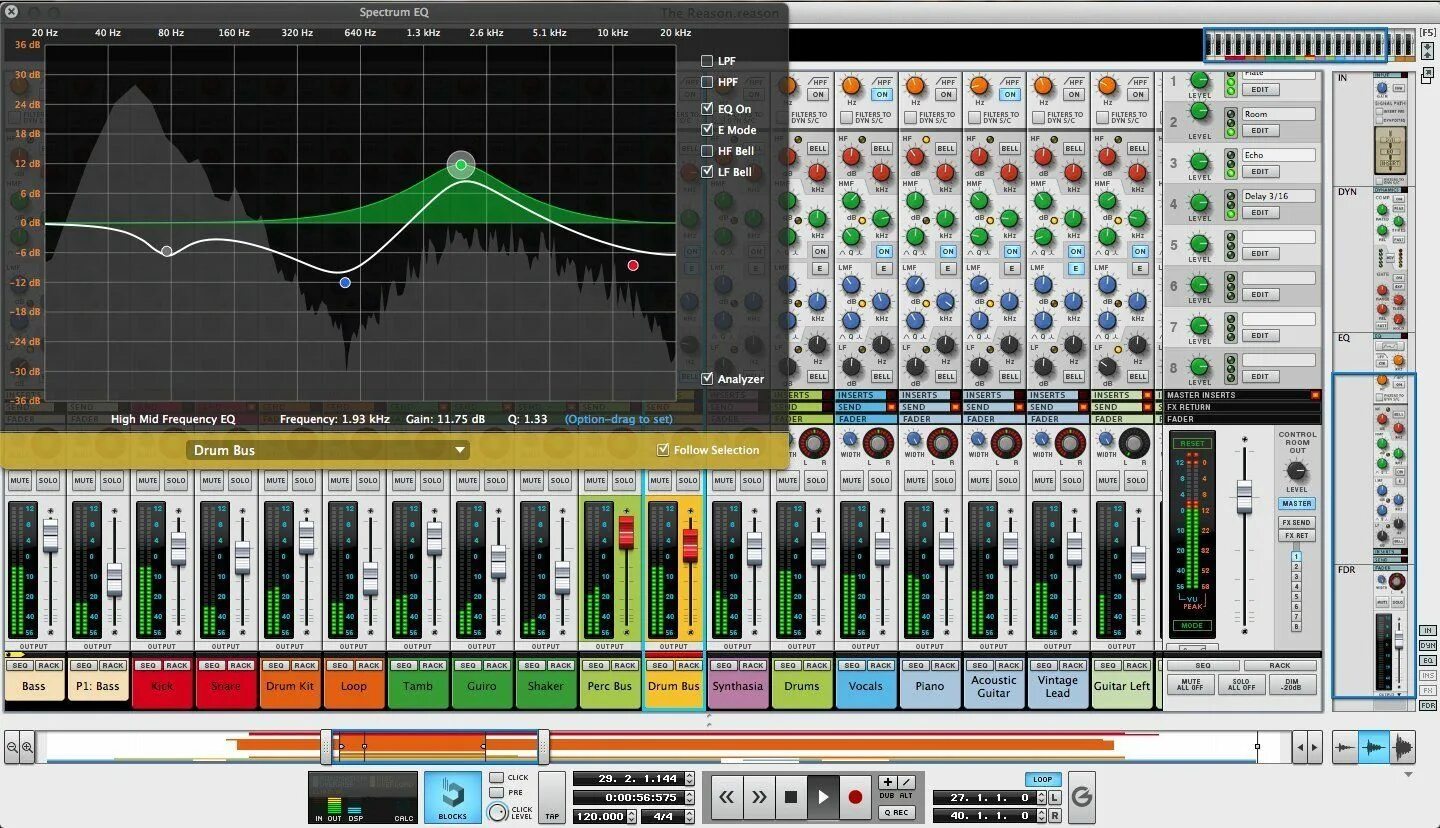Click the red Record button
This screenshot has height=828, width=1440.
click(855, 797)
